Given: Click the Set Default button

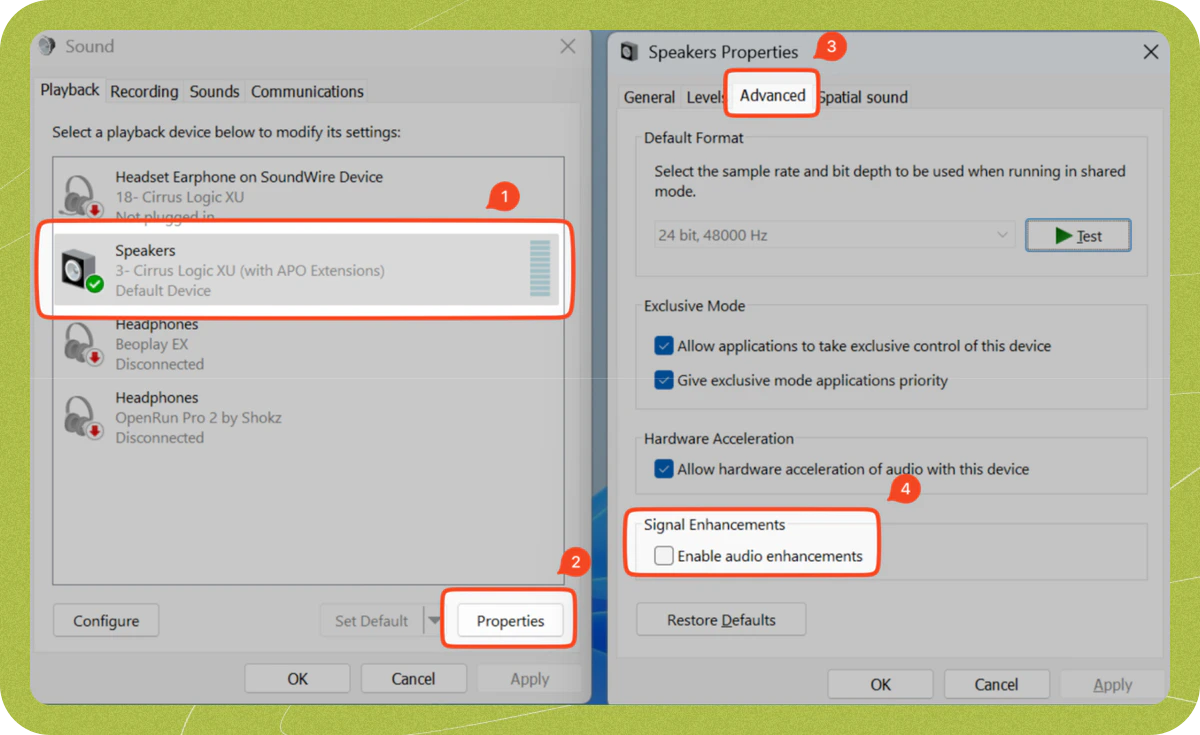Looking at the screenshot, I should coord(372,621).
